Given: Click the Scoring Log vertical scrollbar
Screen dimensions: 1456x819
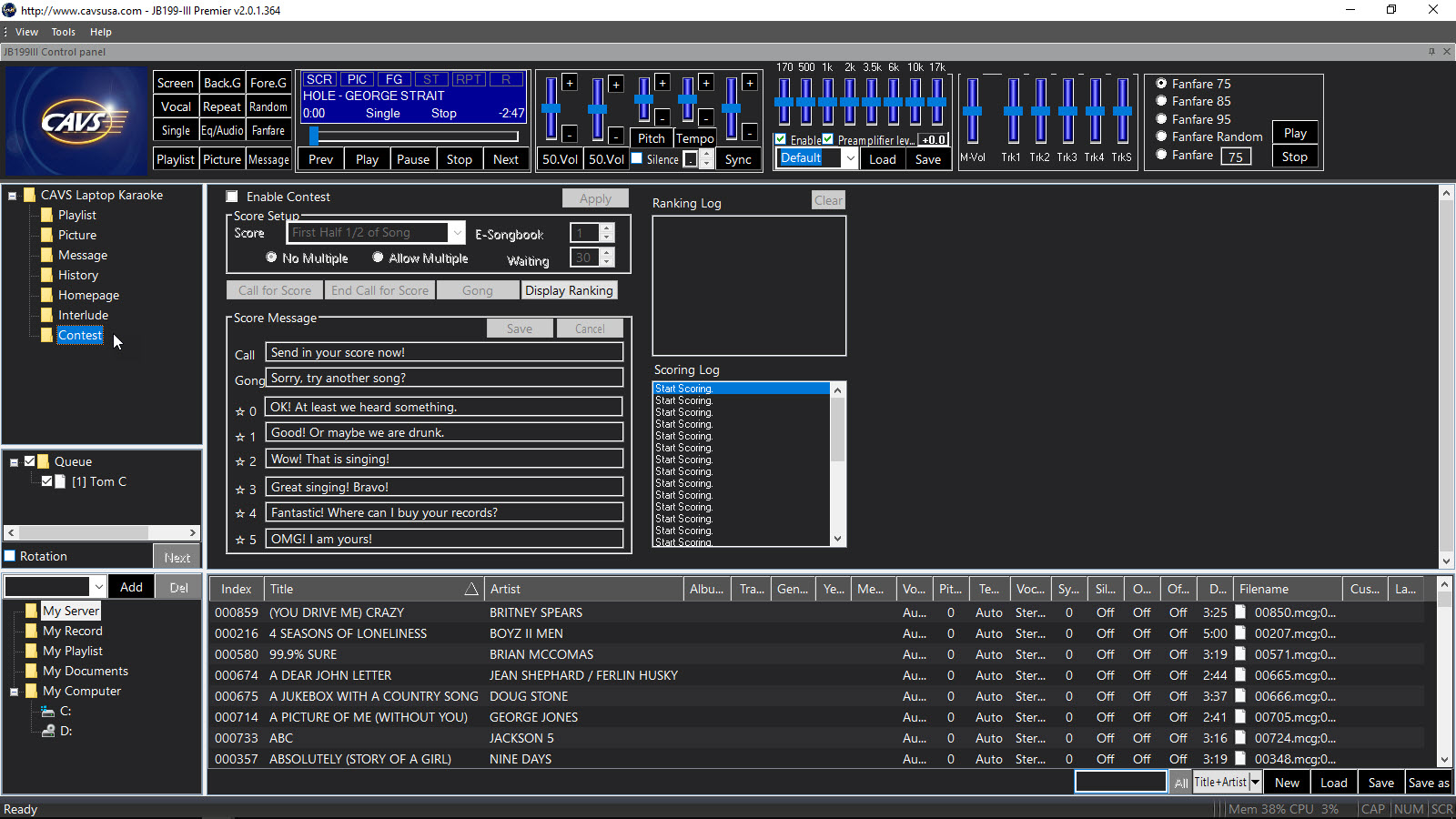Looking at the screenshot, I should click(x=838, y=464).
